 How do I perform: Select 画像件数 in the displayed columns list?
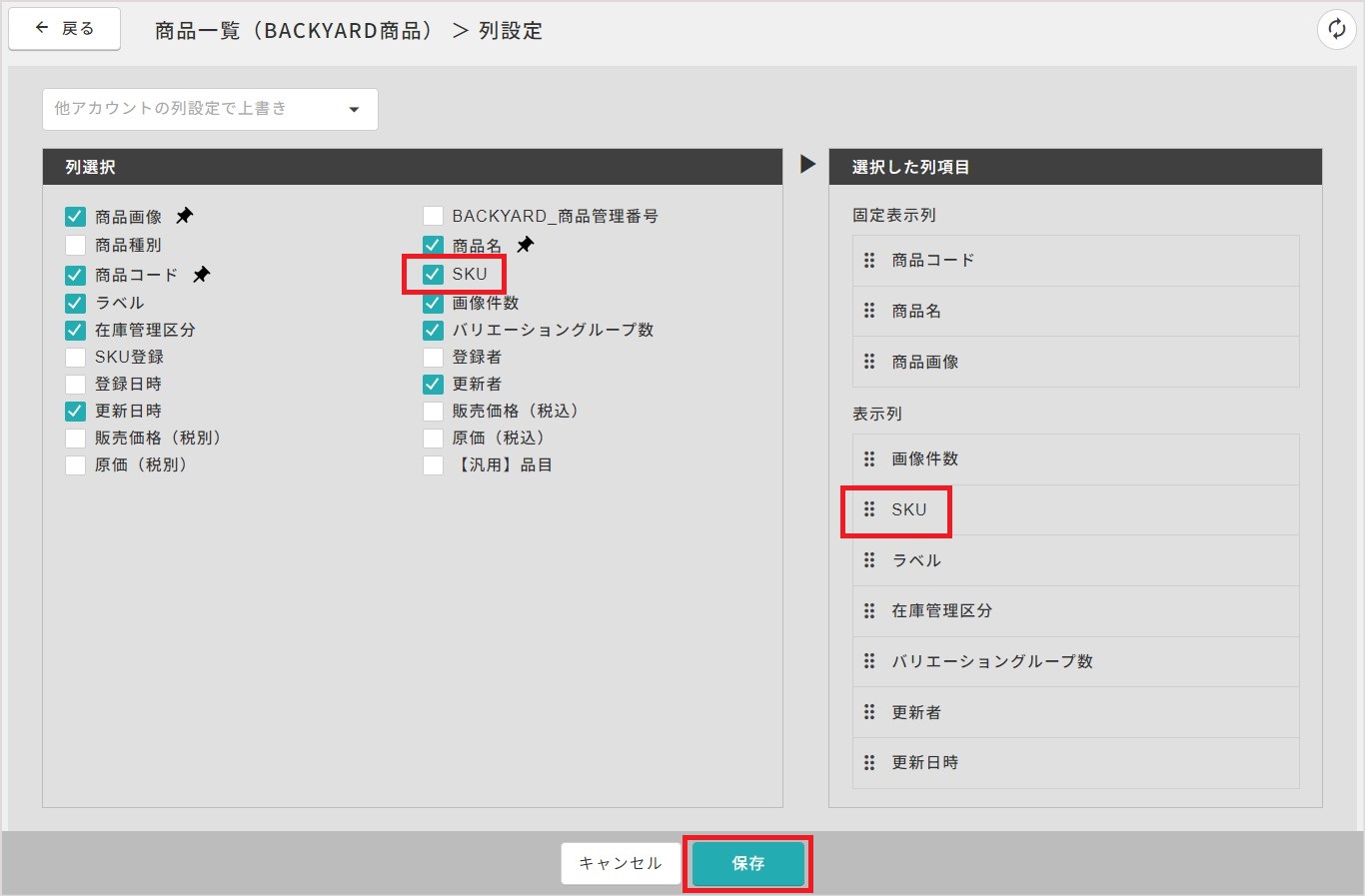1075,459
